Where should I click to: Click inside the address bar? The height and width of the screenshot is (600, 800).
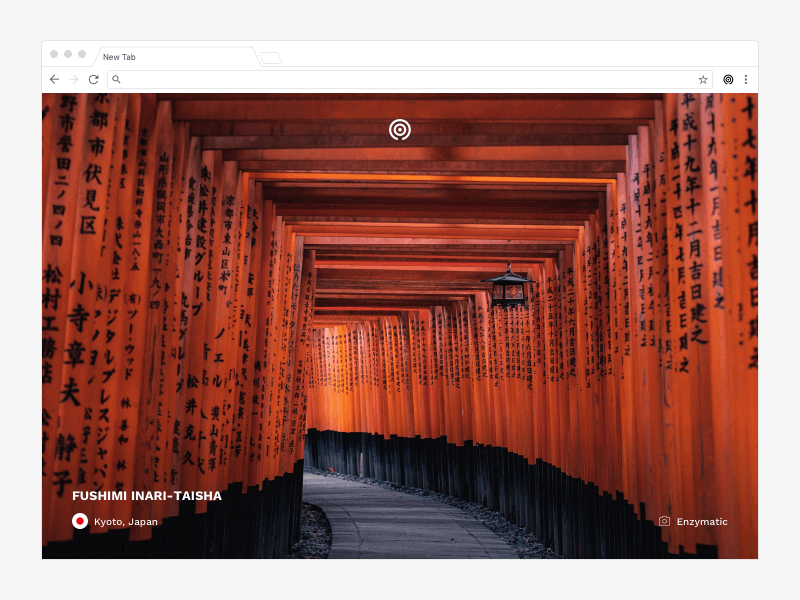pos(400,79)
